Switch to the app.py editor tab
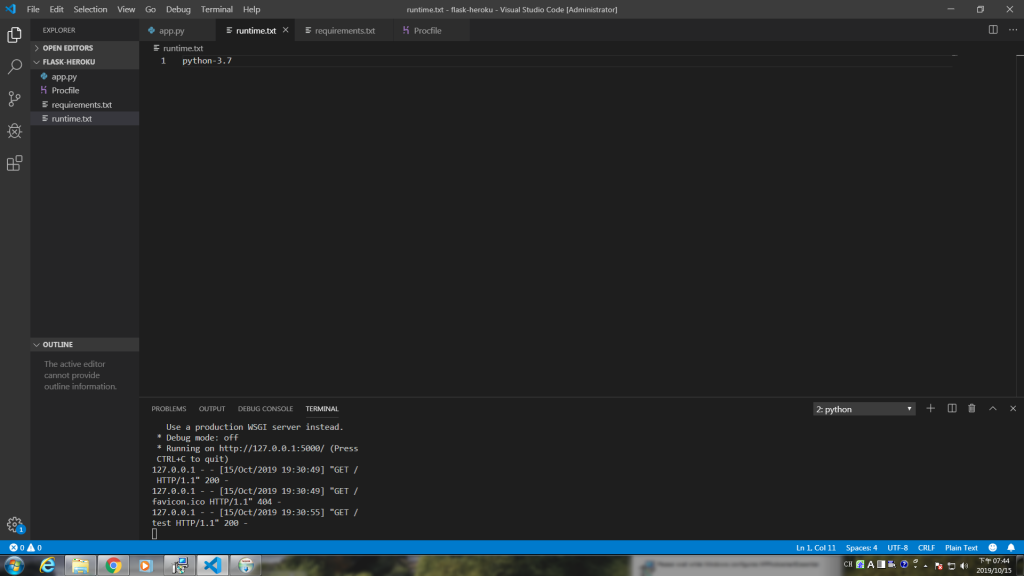 tap(178, 31)
